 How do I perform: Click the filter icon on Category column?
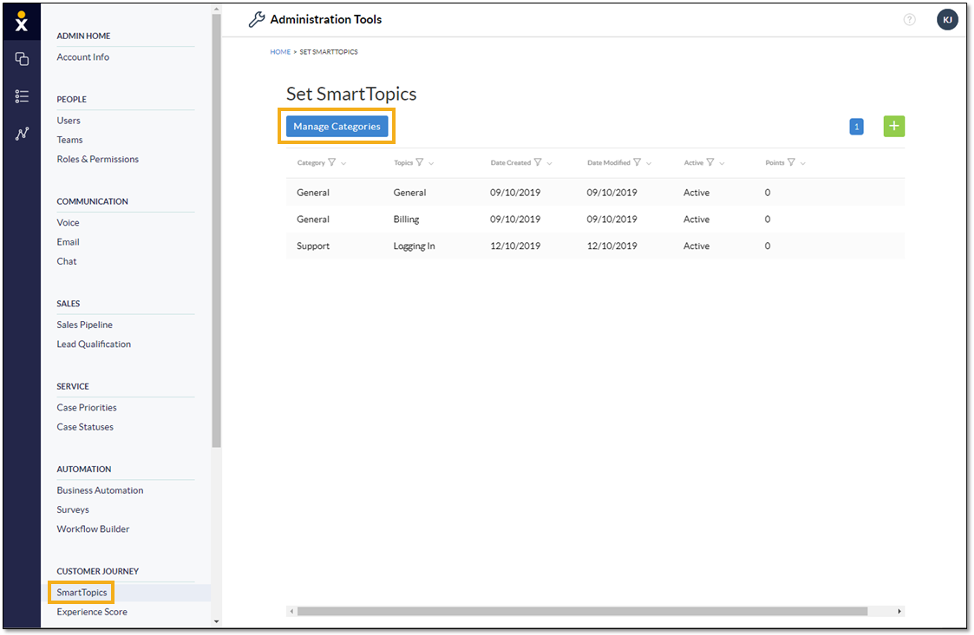(x=332, y=163)
